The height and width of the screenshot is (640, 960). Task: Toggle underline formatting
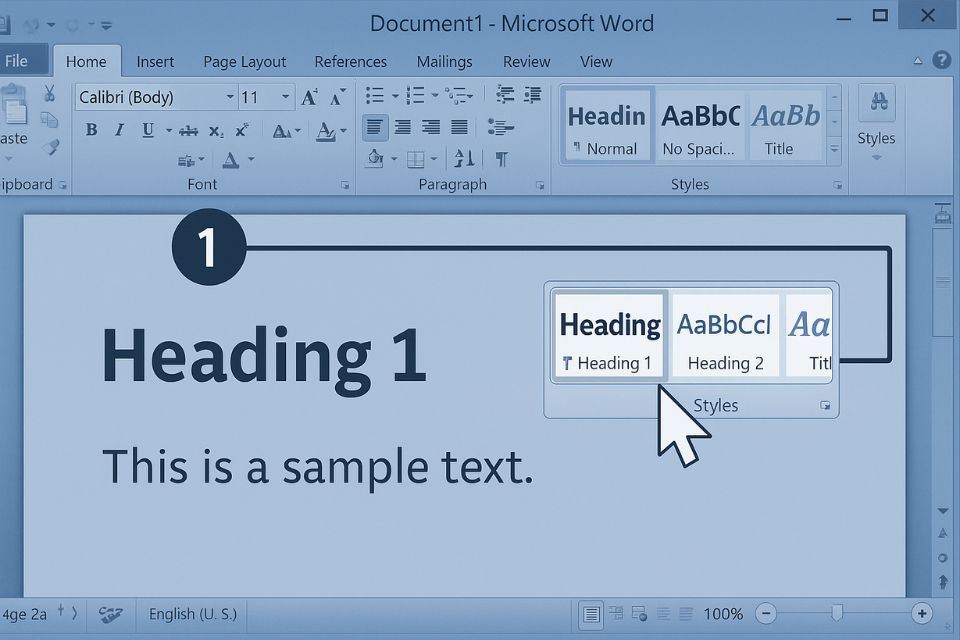click(146, 128)
